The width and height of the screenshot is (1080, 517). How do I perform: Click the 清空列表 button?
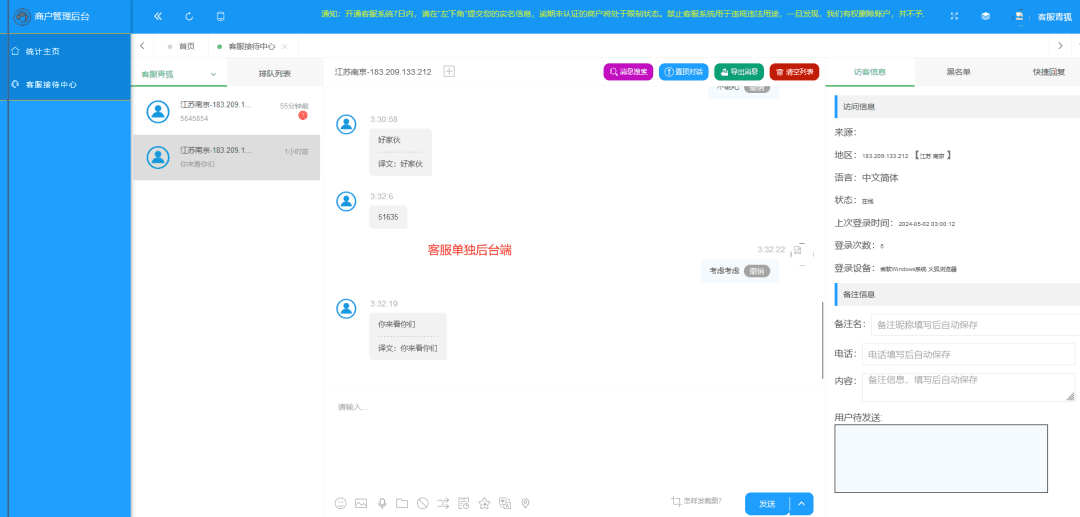click(794, 72)
